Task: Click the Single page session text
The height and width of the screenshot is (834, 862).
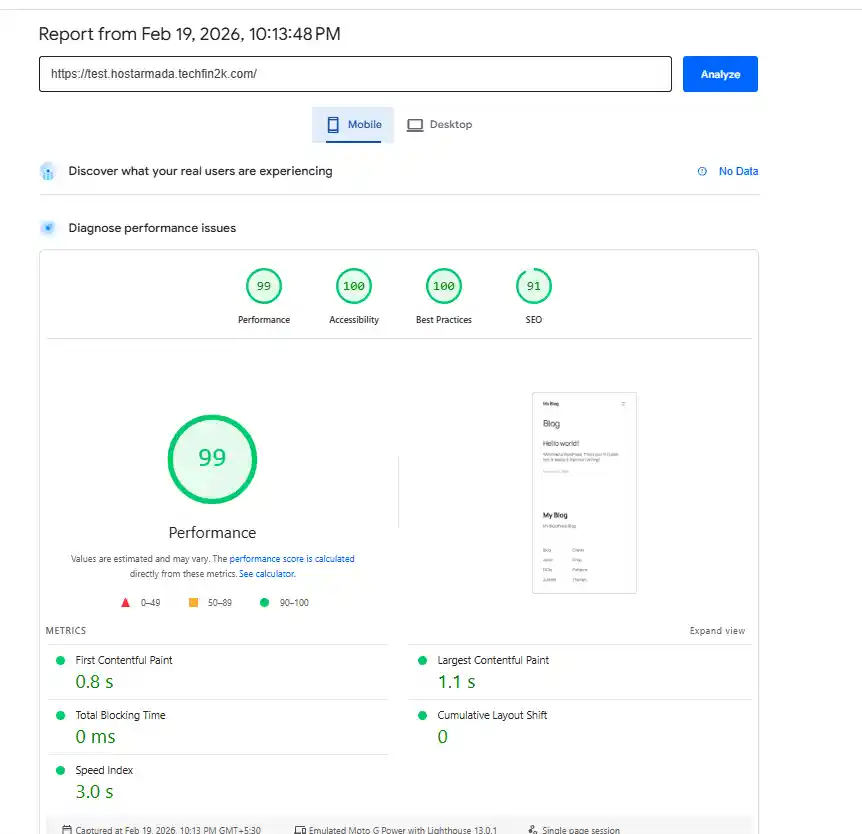Action: coord(581,830)
